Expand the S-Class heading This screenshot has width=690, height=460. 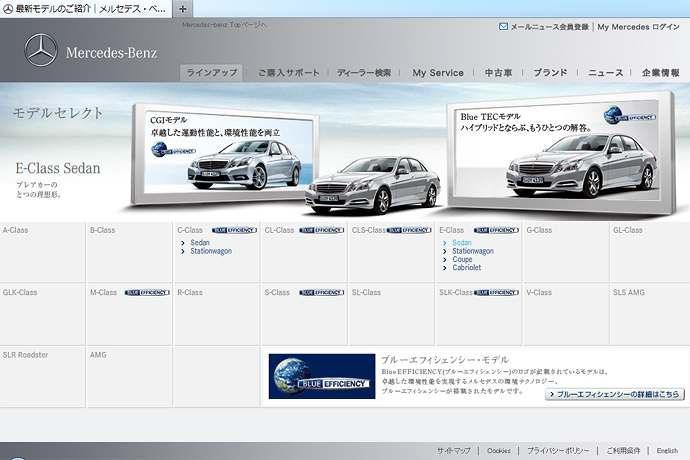277,293
